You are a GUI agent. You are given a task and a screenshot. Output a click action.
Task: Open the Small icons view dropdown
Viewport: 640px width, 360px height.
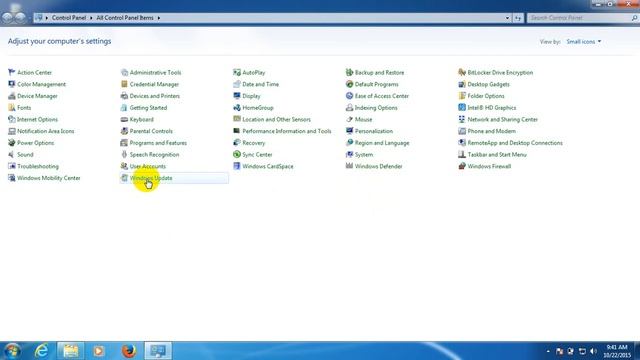584,42
